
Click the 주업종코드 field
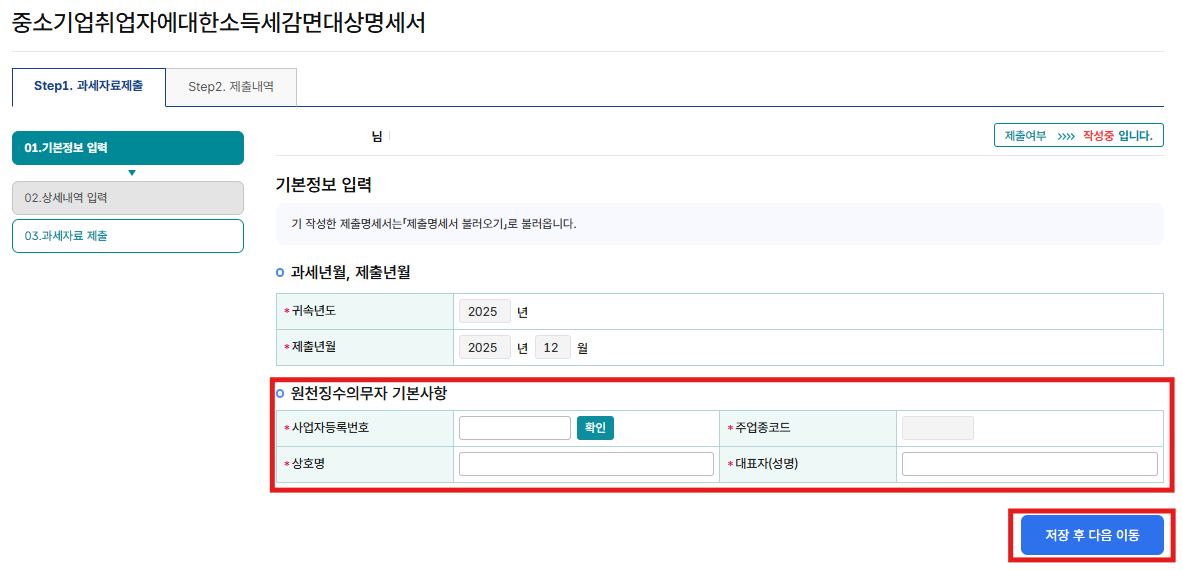pyautogui.click(x=937, y=428)
